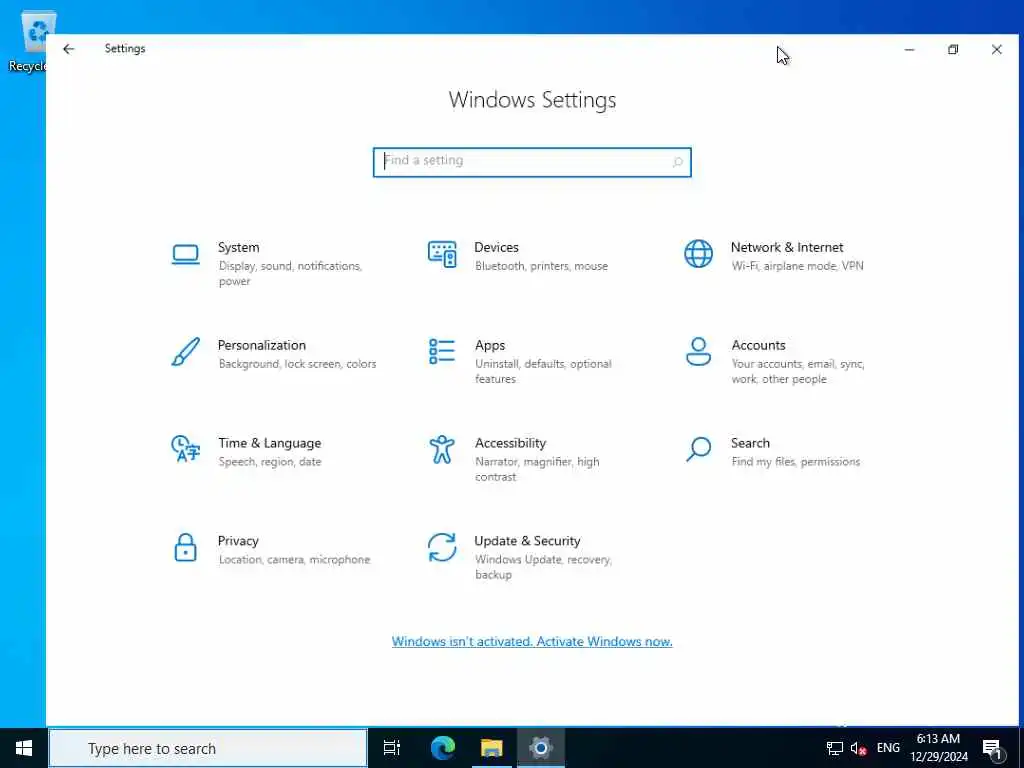Open Devices keyboard and speaker icon

(x=442, y=254)
